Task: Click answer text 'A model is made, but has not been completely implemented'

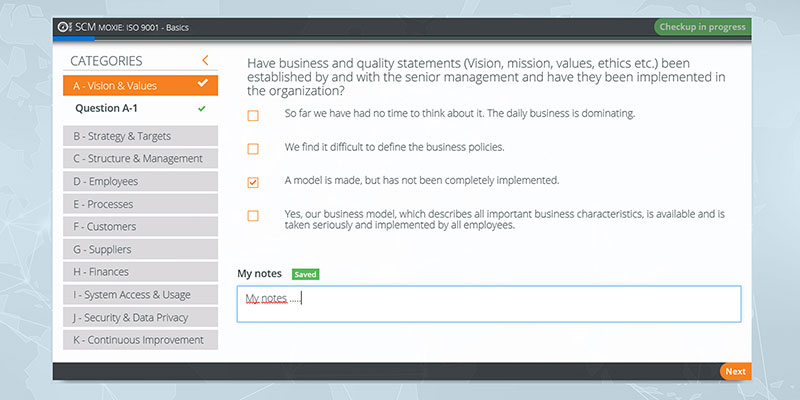Action: pyautogui.click(x=422, y=180)
